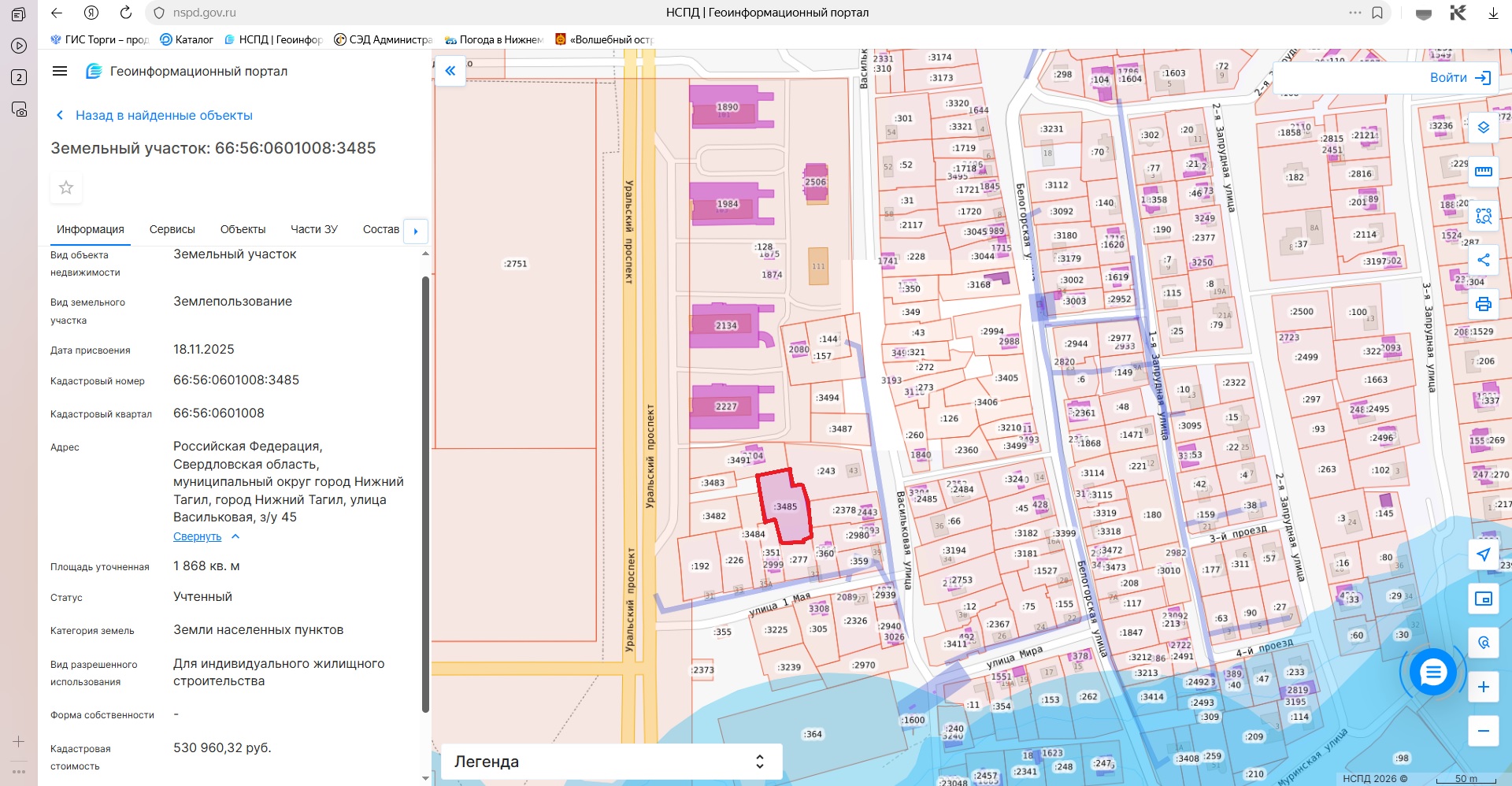Collapse the left information panel

[x=450, y=71]
